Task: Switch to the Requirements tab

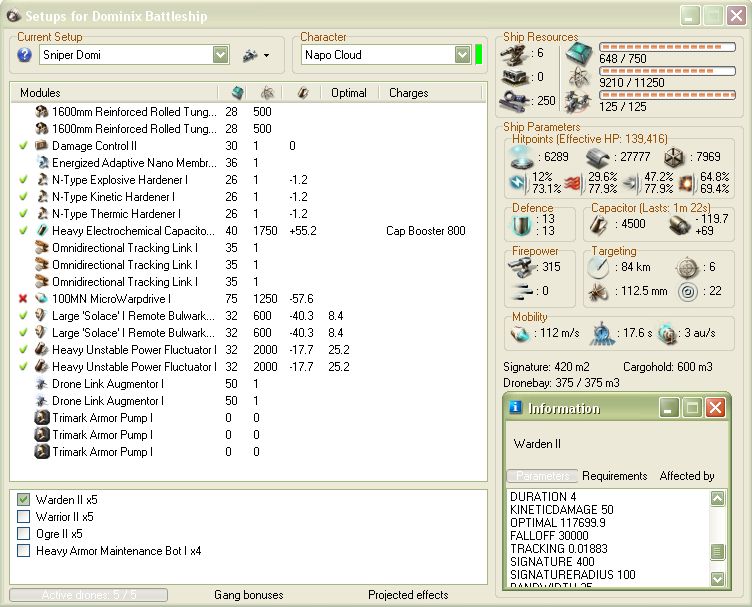Action: 614,476
